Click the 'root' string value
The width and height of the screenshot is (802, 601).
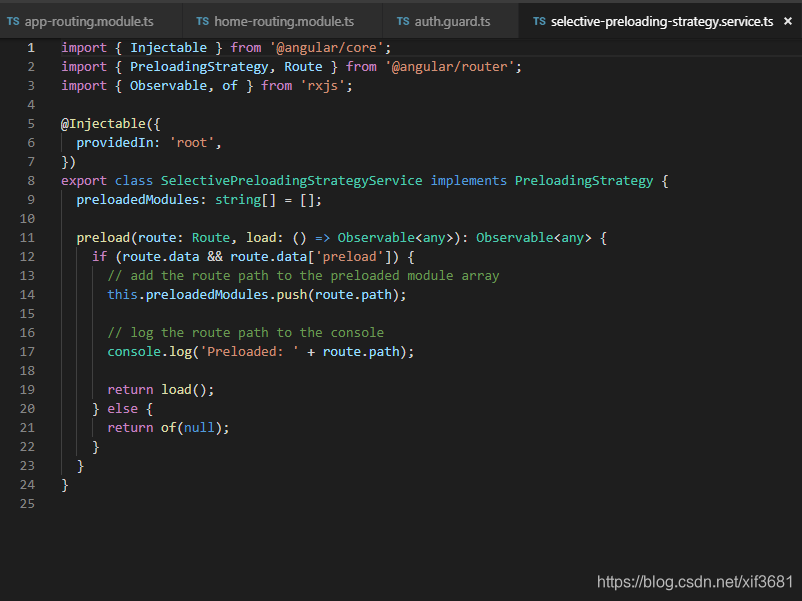[x=191, y=142]
